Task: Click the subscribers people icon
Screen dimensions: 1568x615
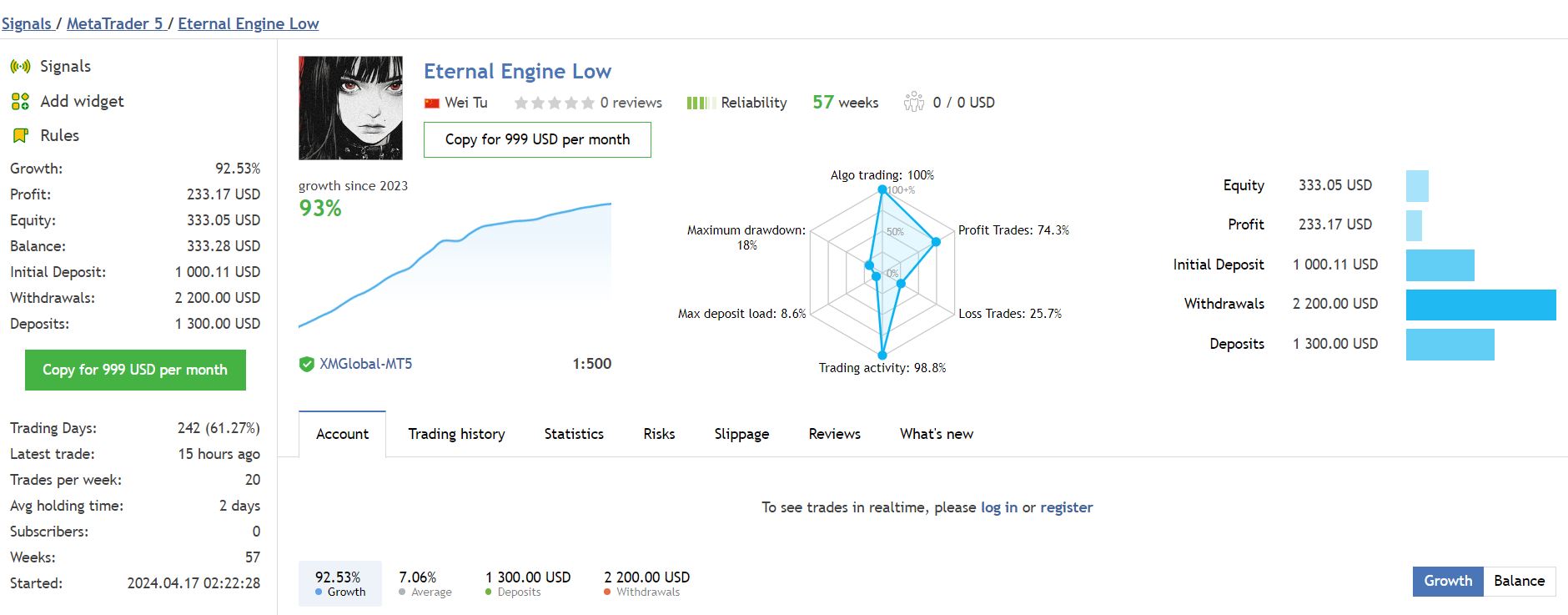Action: 914,103
